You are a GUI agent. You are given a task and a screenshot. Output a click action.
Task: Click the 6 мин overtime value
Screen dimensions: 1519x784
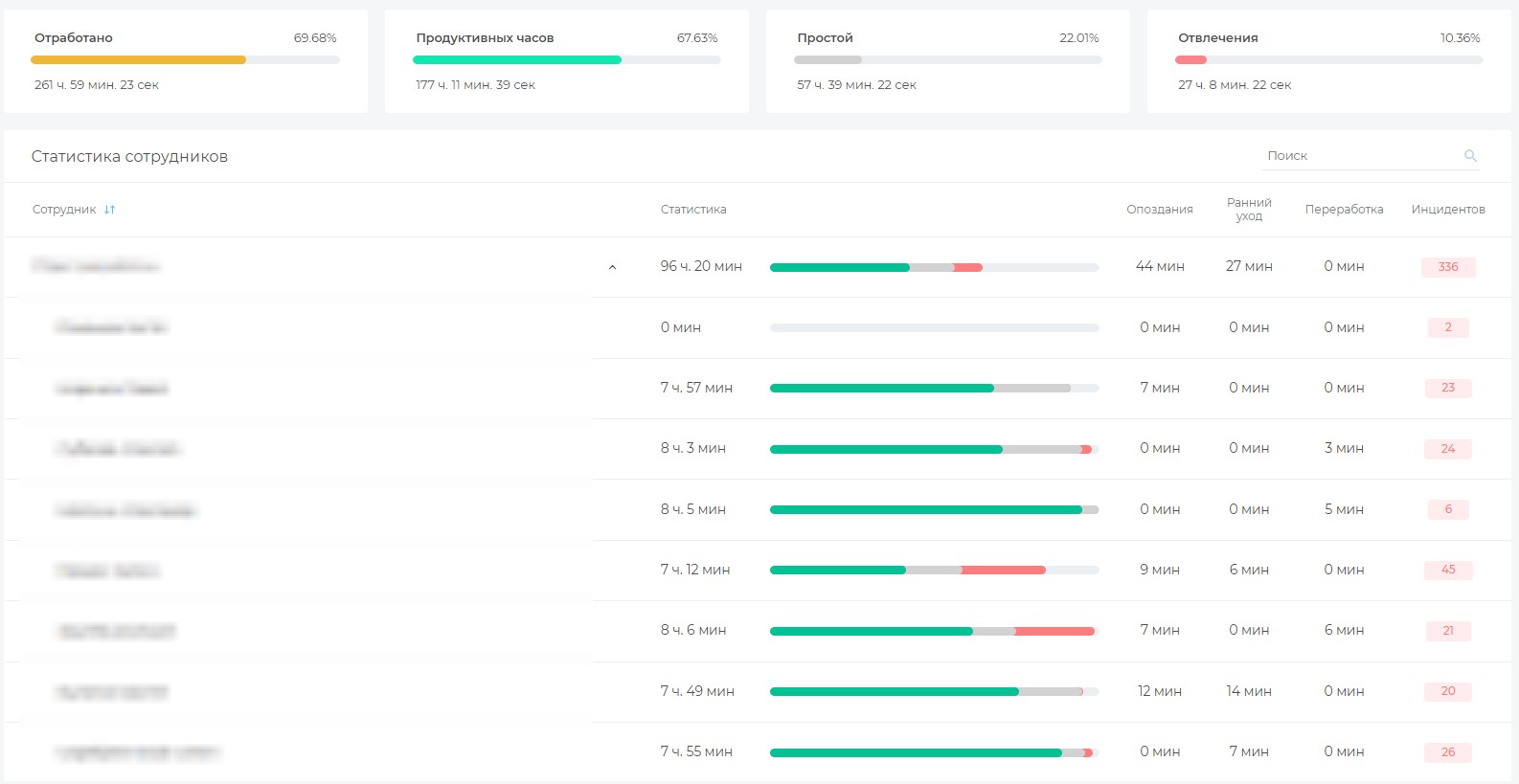point(1344,630)
